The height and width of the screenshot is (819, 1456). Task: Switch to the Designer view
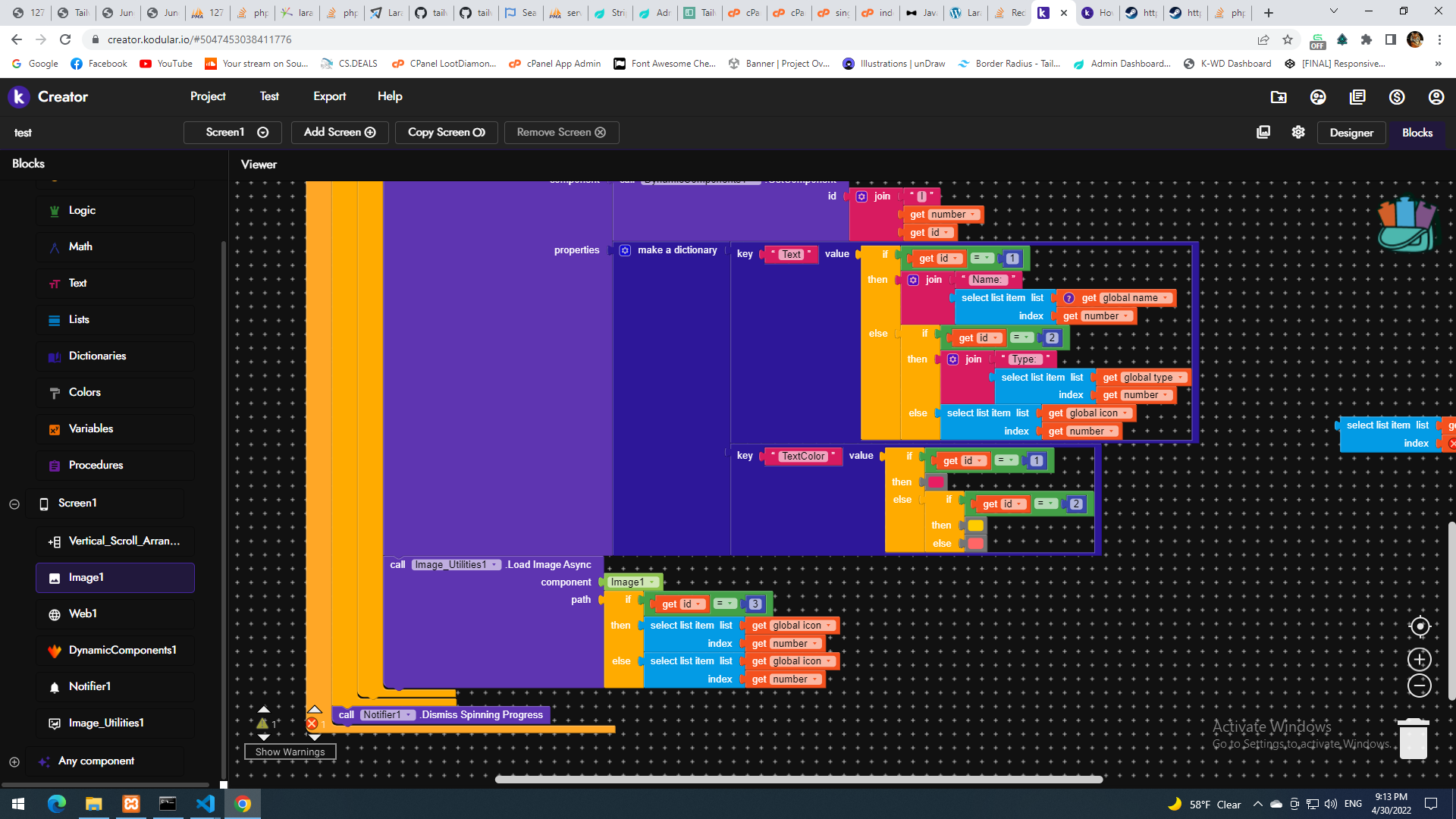pyautogui.click(x=1351, y=133)
